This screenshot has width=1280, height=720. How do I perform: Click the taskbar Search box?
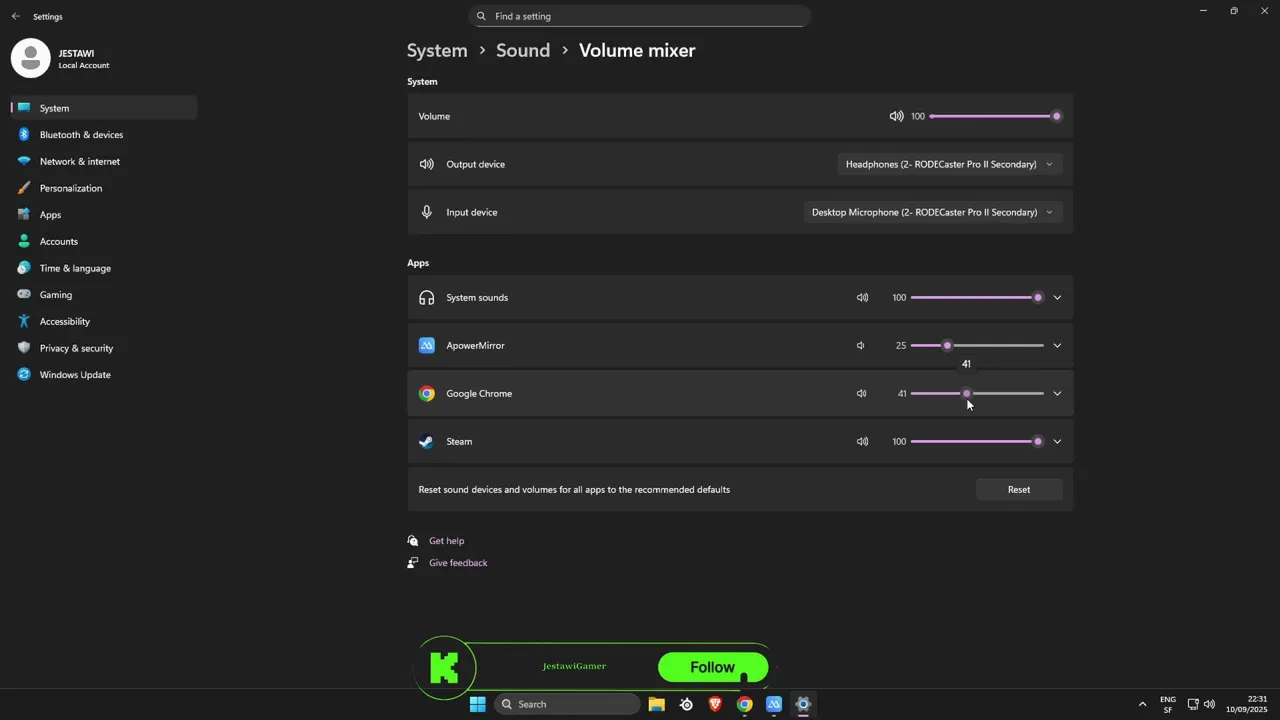(568, 704)
